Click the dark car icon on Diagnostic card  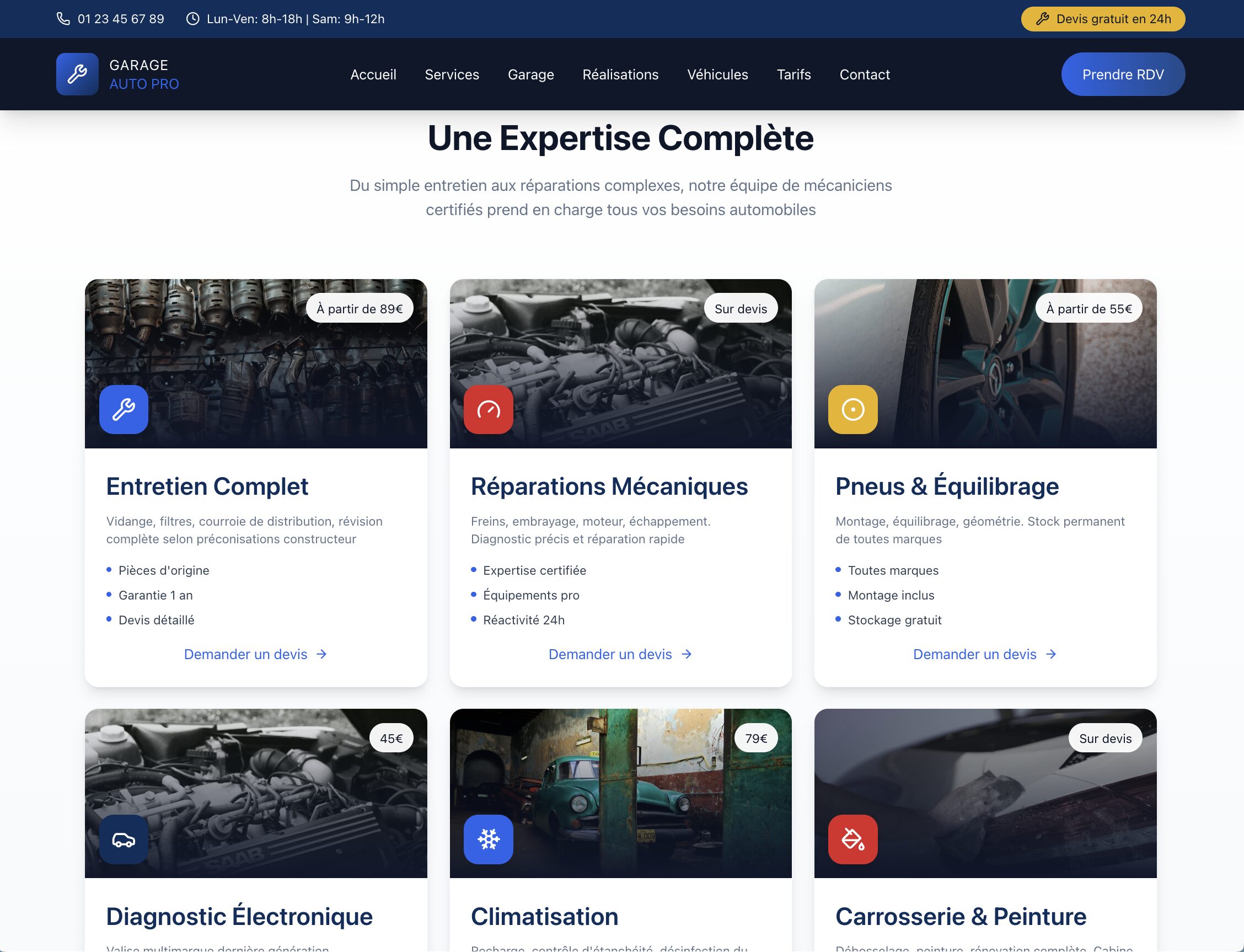point(124,839)
